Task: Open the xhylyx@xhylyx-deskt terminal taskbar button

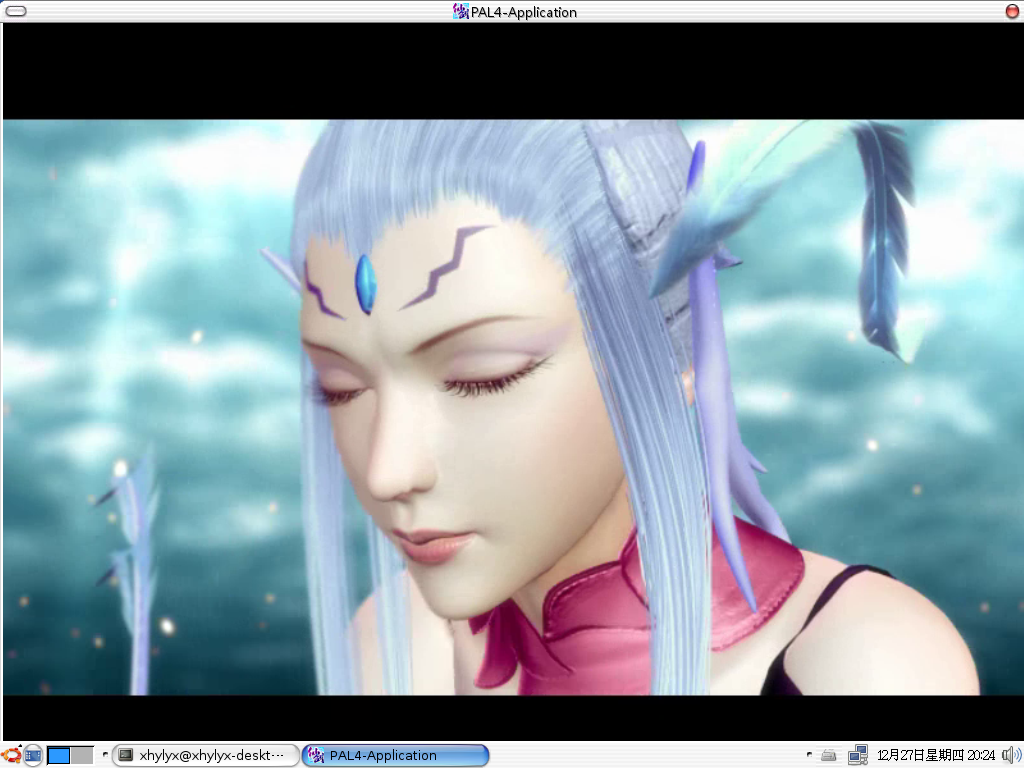Action: click(205, 756)
